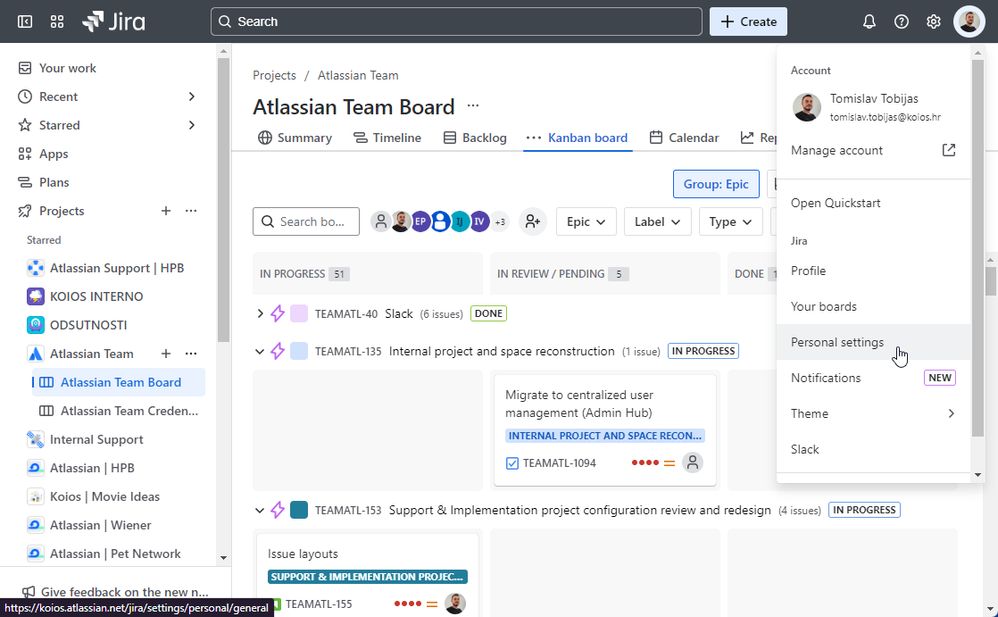Click the TEAMATL-1094 issue key
This screenshot has height=617, width=998.
(559, 463)
